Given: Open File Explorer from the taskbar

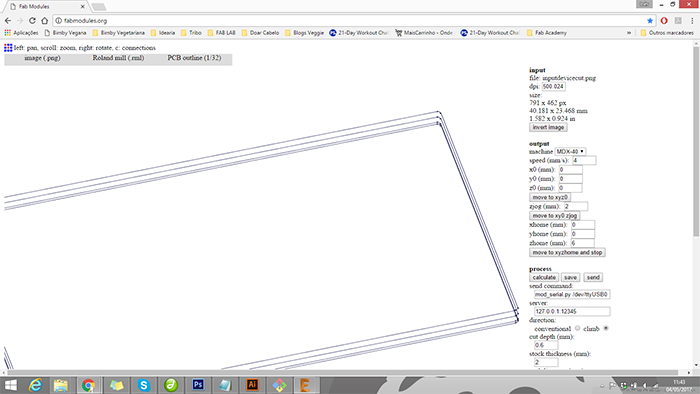Looking at the screenshot, I should [61, 385].
